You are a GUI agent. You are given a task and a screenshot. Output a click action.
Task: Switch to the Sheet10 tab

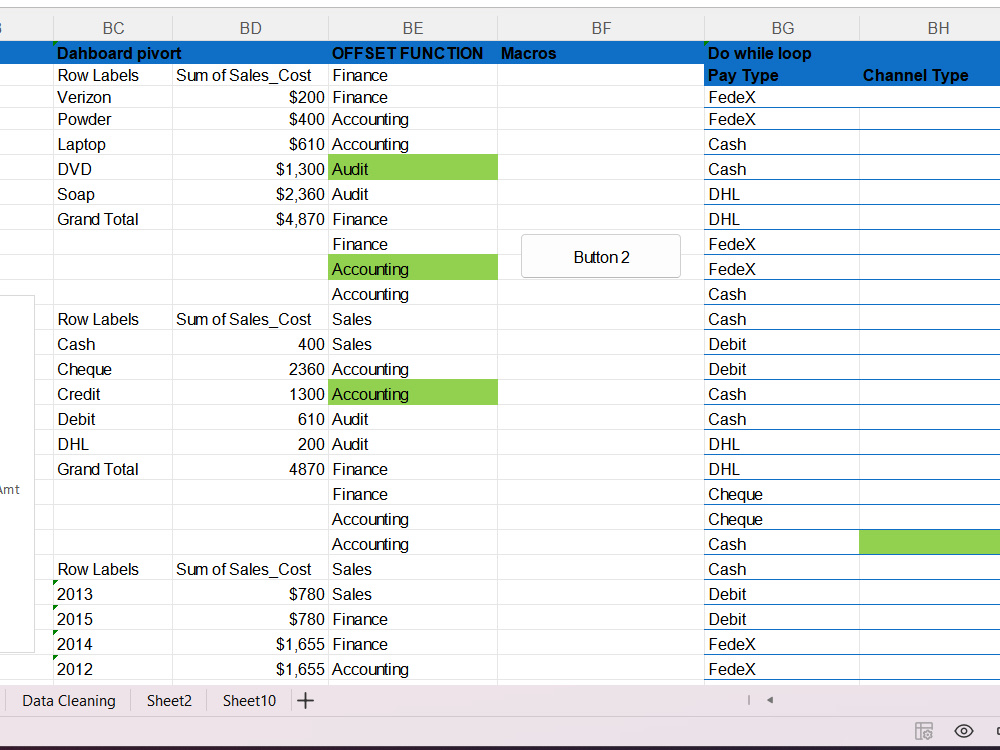(249, 700)
